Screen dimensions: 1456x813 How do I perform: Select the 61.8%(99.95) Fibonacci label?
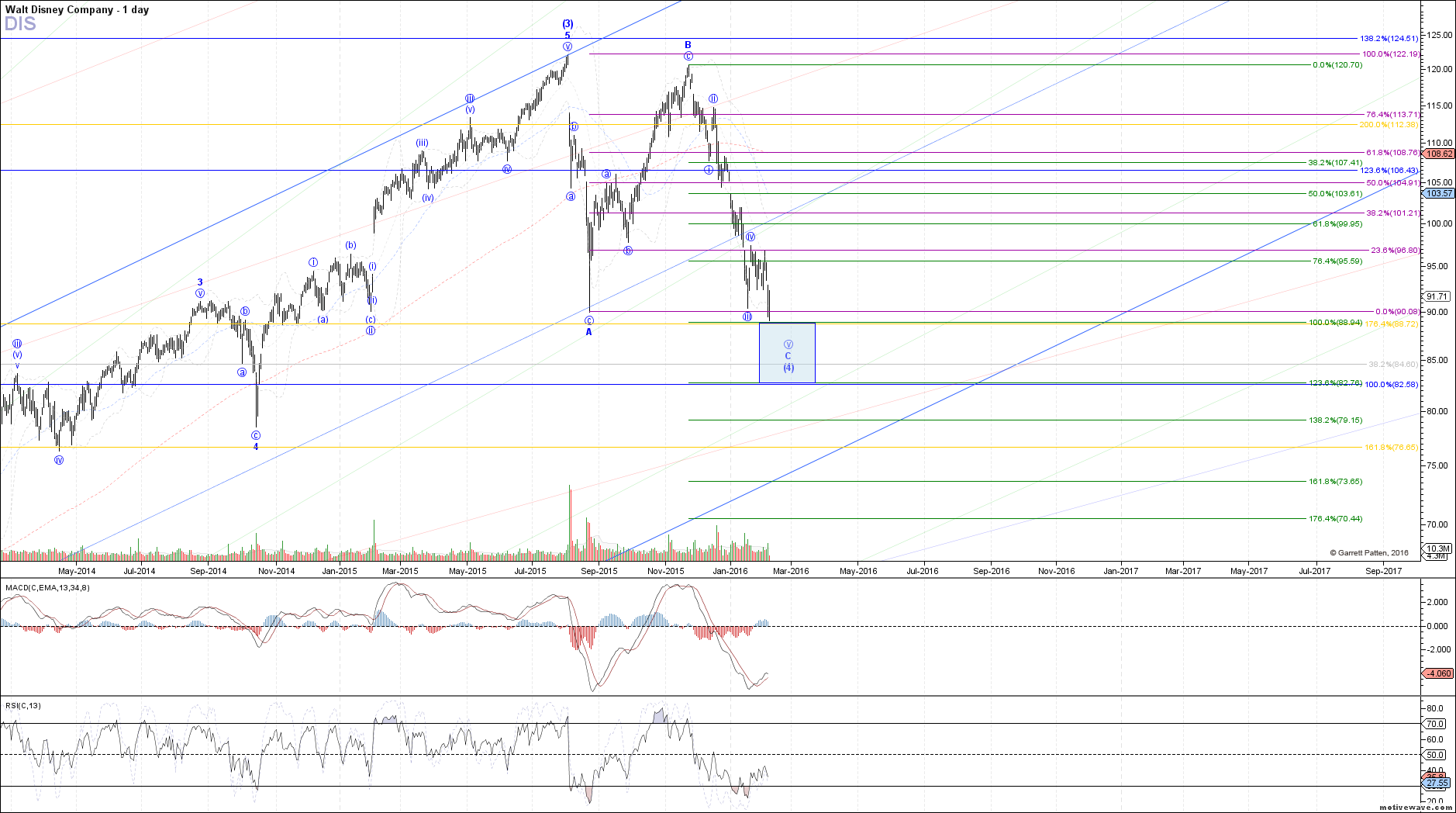[x=1337, y=223]
